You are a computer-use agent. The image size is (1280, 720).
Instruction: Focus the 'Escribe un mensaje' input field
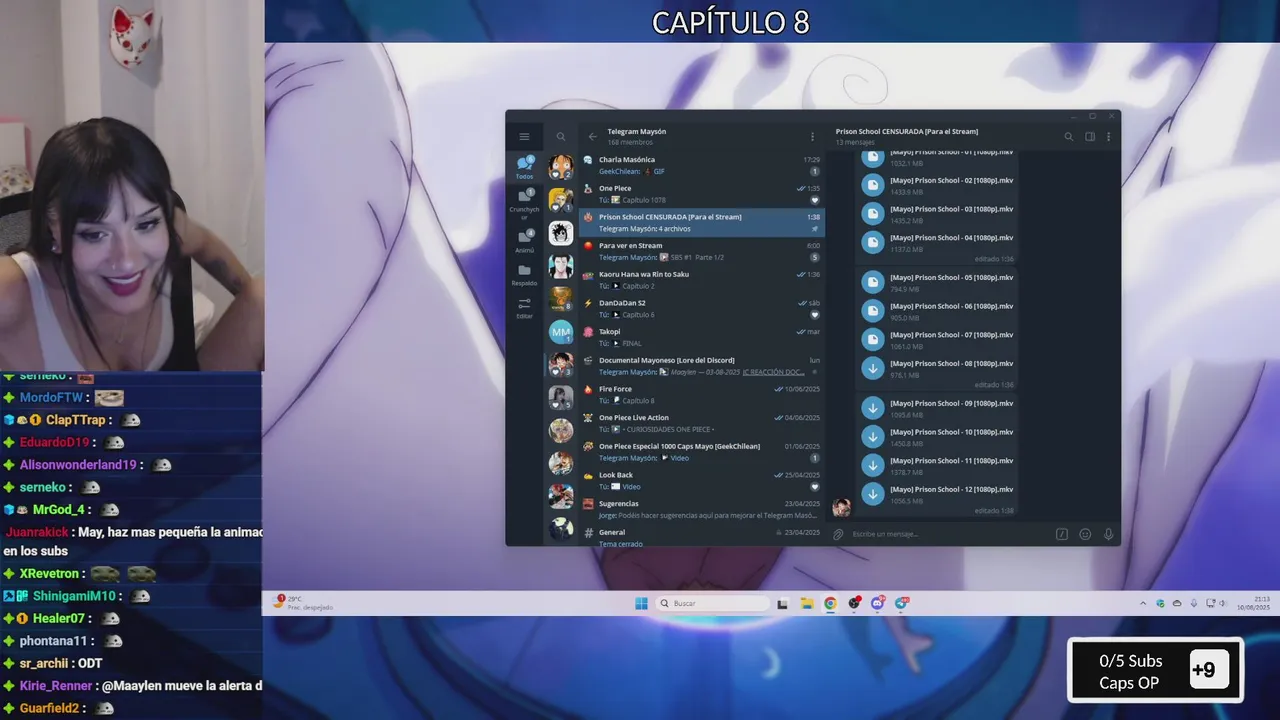click(x=950, y=534)
